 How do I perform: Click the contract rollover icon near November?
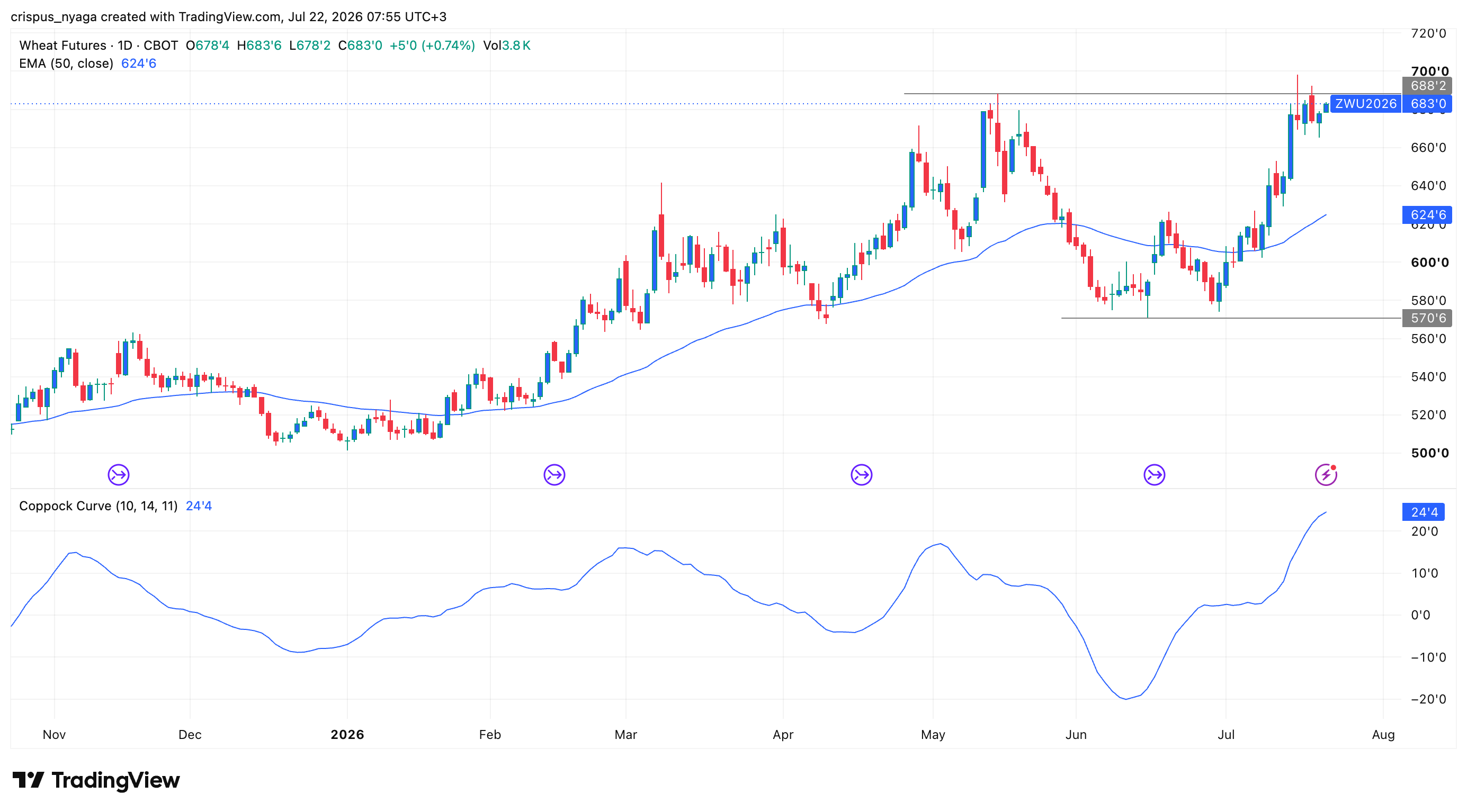coord(119,475)
